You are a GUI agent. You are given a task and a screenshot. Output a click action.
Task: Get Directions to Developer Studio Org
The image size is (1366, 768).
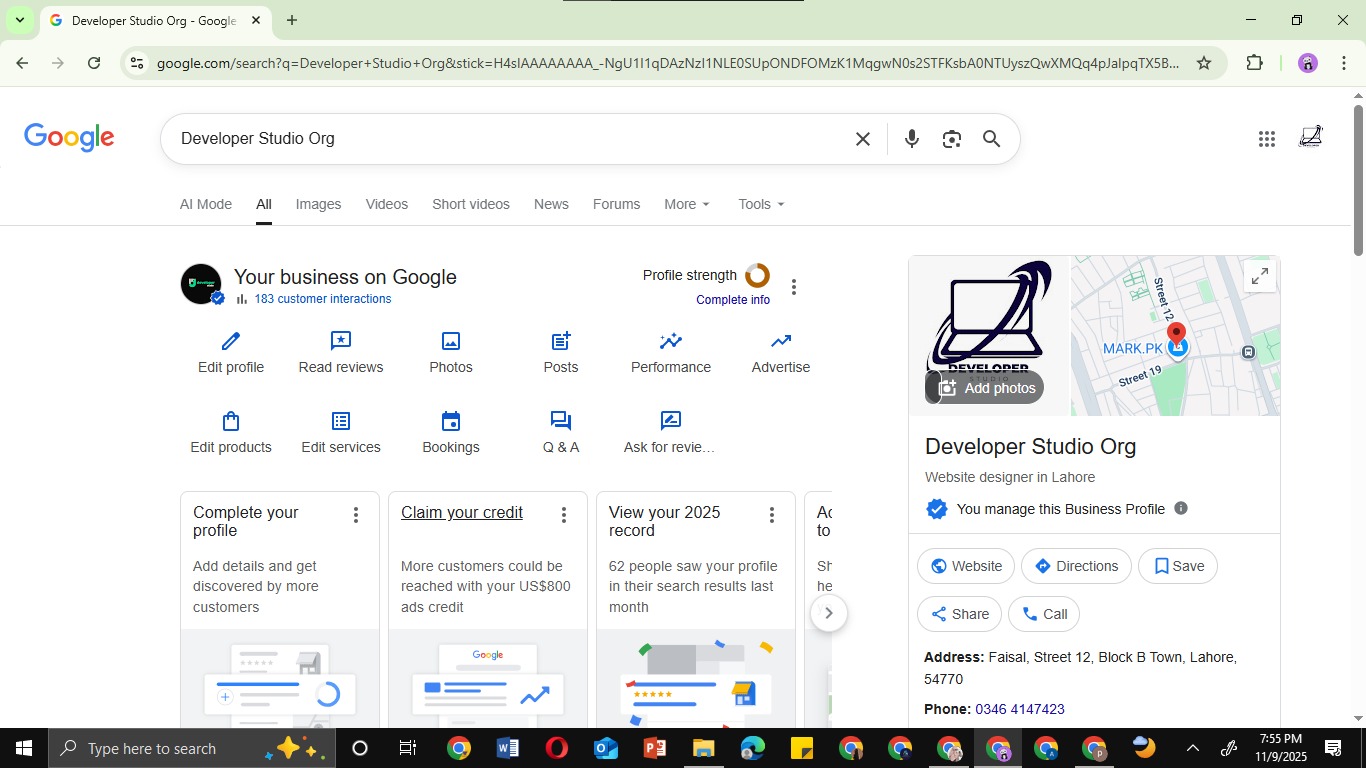pyautogui.click(x=1075, y=565)
